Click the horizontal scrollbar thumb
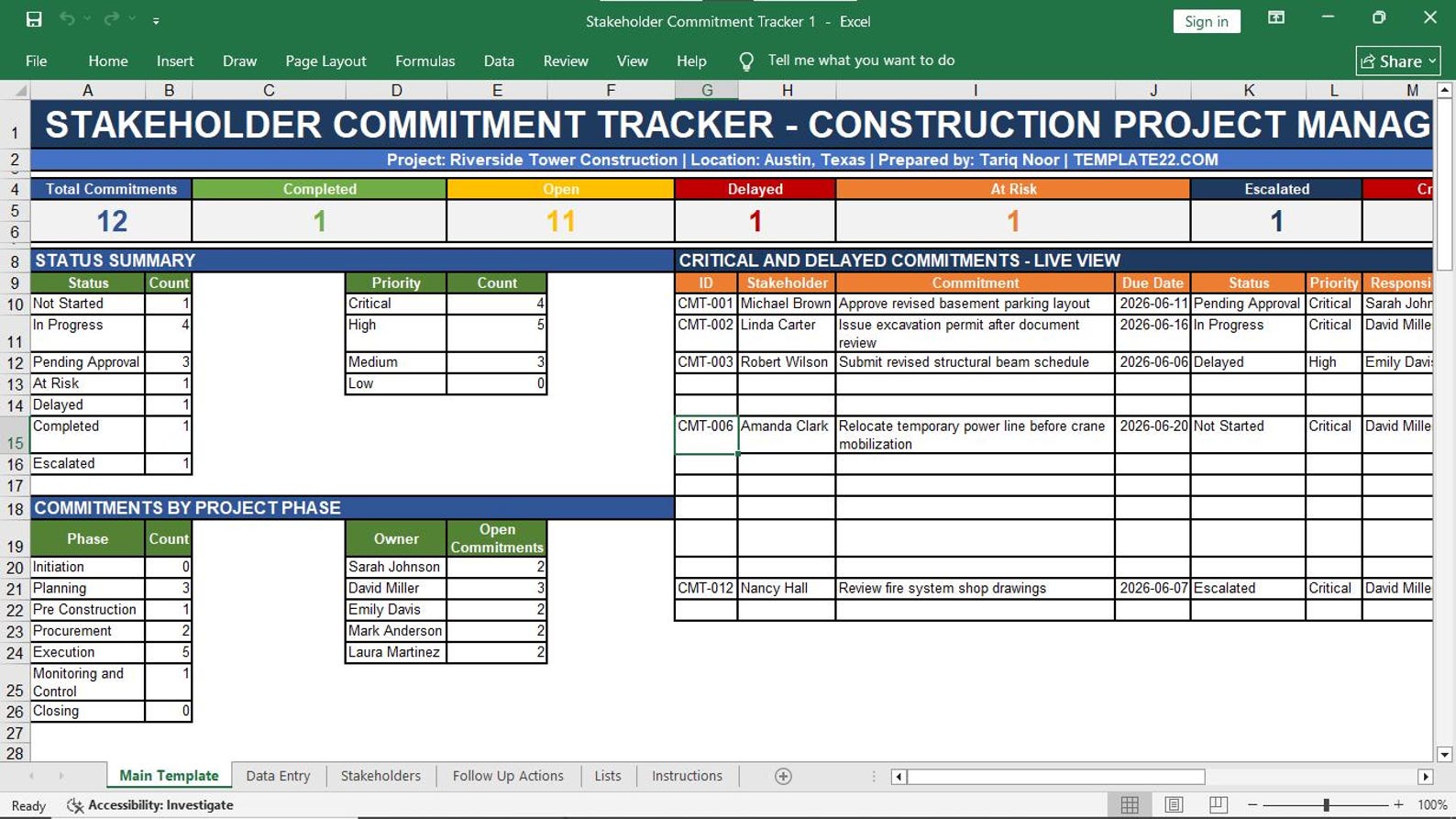The width and height of the screenshot is (1456, 819). 1055,777
